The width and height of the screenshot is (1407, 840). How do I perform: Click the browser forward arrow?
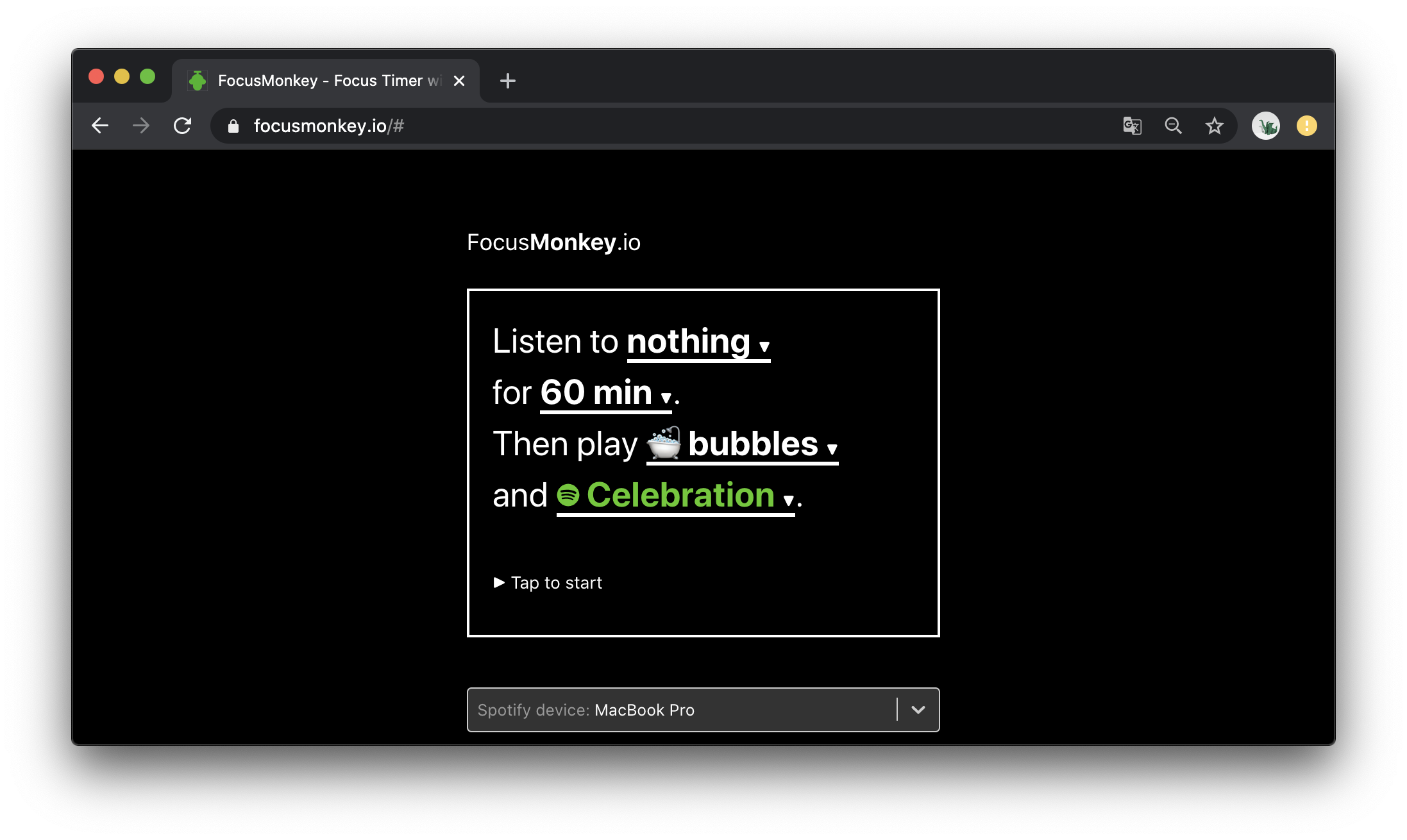pos(141,126)
